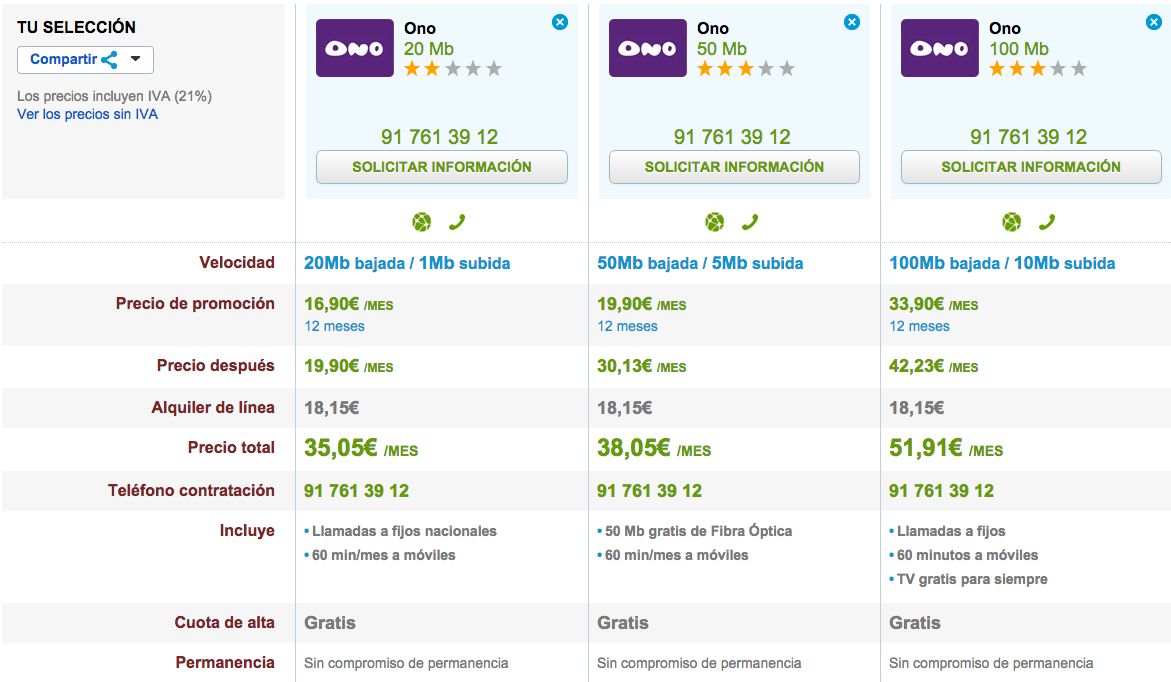Click the internet globe icon under Ono 100 Mb
1171x682 pixels.
[1012, 222]
